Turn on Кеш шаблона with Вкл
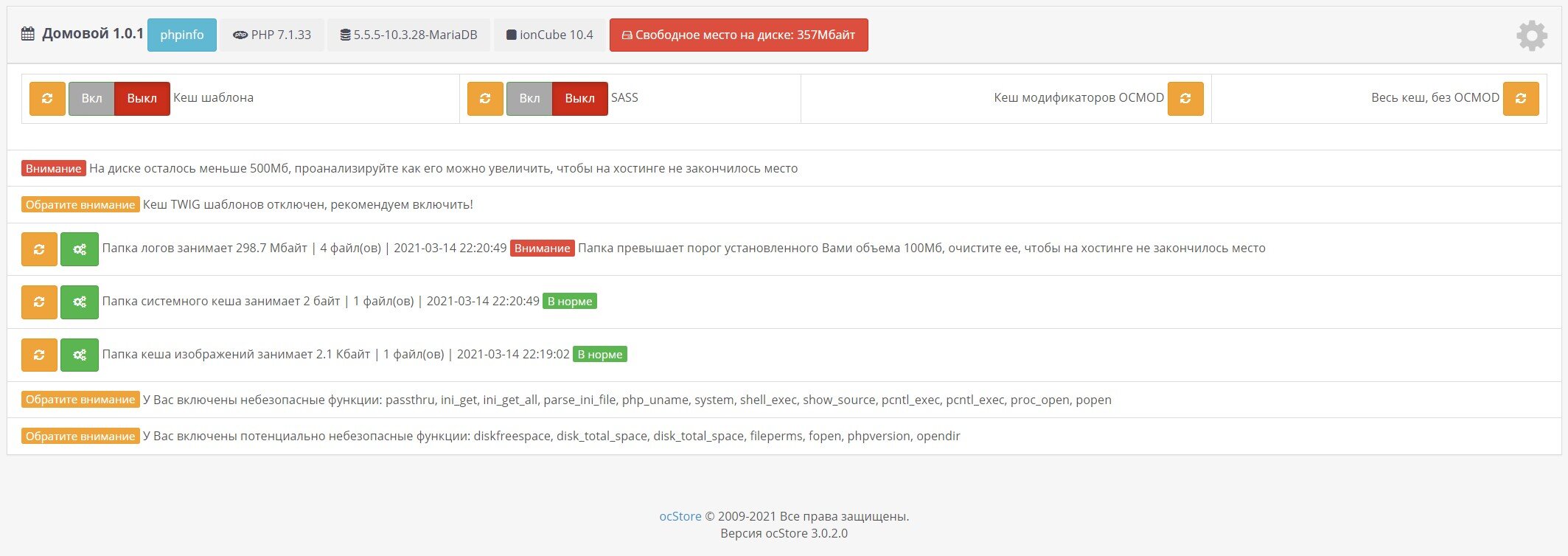The width and height of the screenshot is (1568, 556). 91,99
